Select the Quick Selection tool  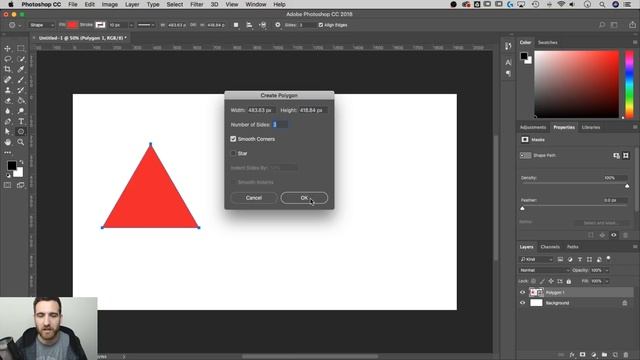click(x=21, y=59)
